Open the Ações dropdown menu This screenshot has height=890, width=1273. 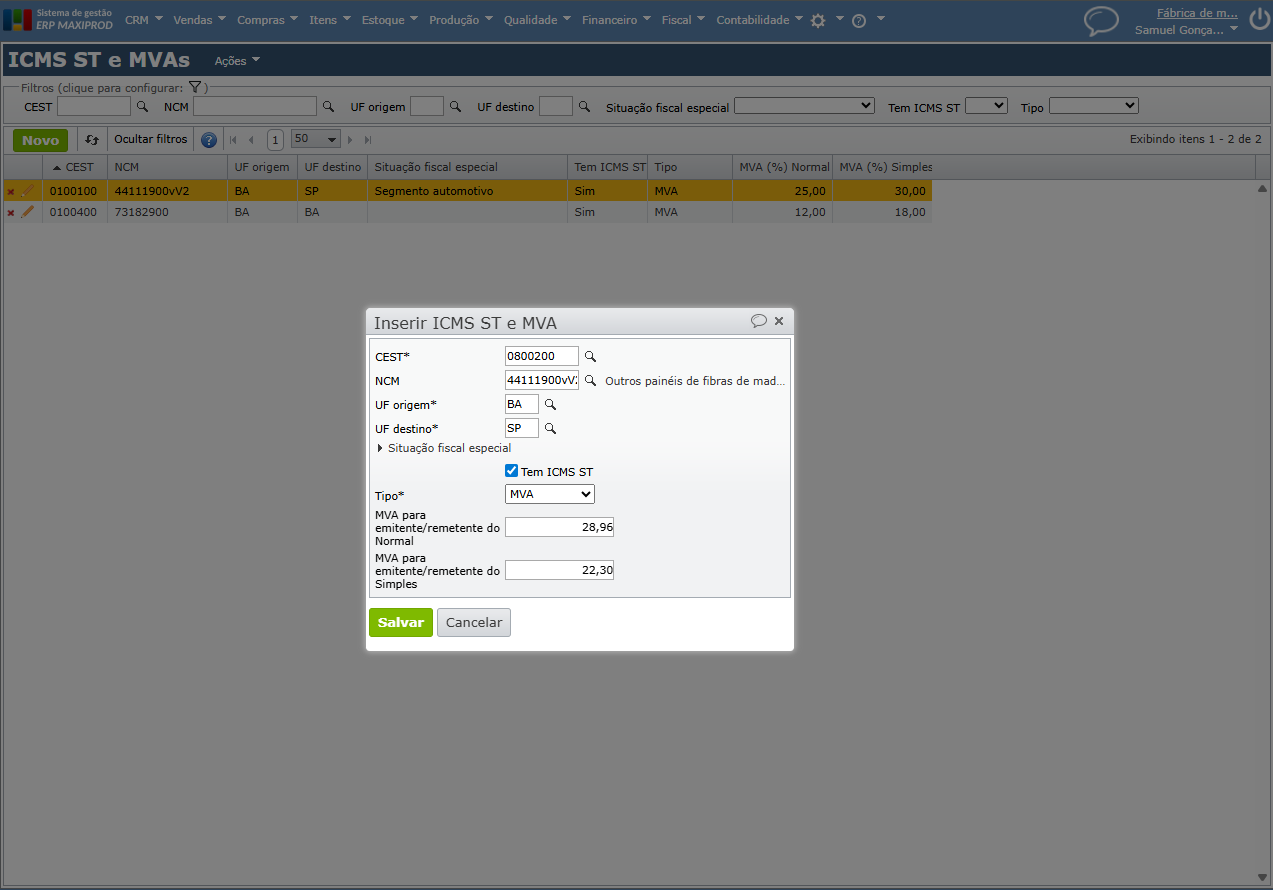coord(237,61)
